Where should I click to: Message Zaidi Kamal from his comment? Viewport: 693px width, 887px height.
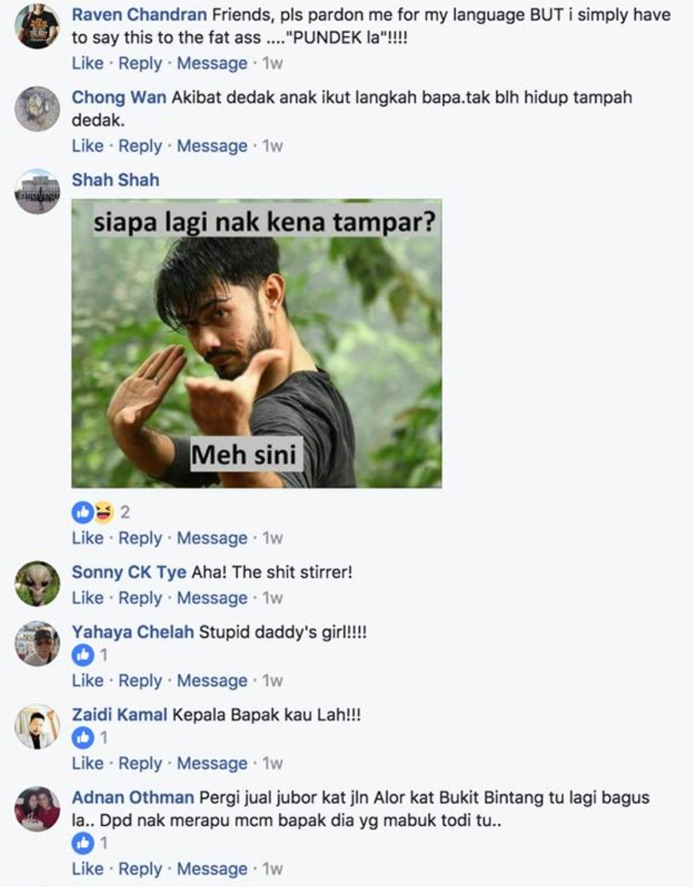coord(212,763)
